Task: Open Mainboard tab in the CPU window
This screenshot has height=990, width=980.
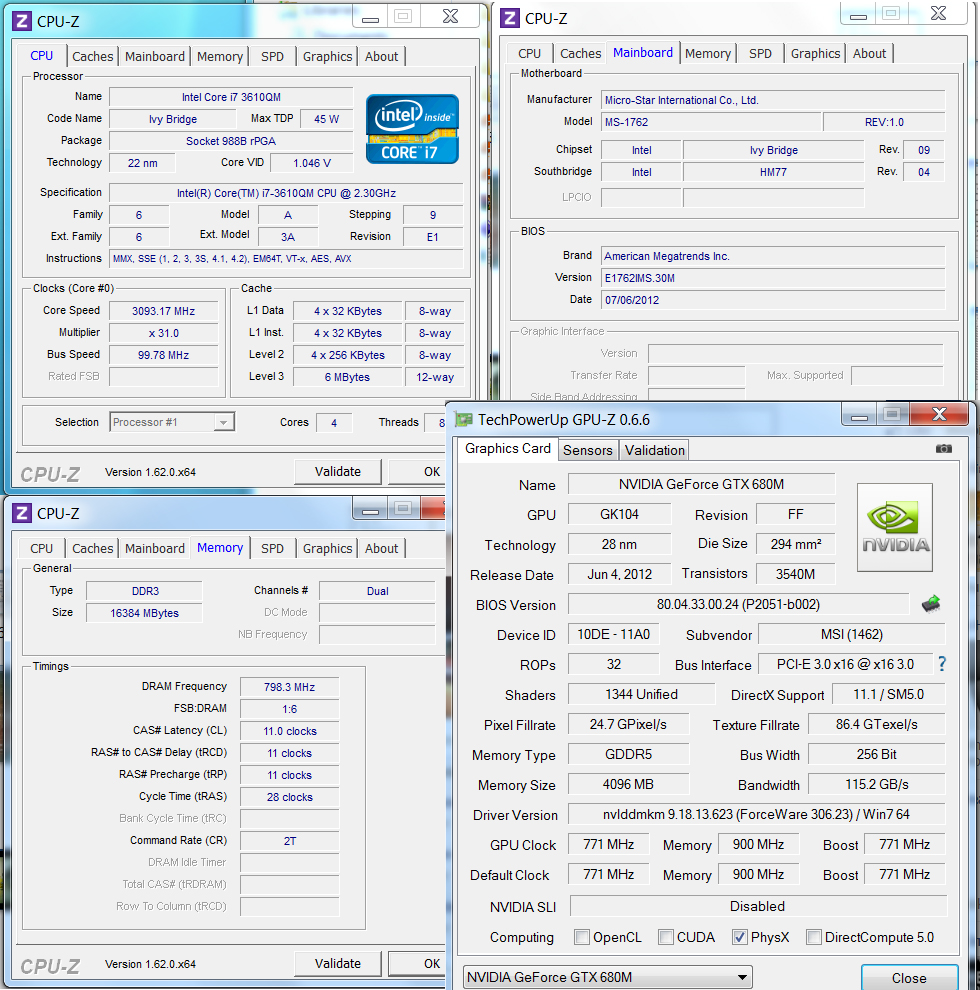Action: click(155, 56)
